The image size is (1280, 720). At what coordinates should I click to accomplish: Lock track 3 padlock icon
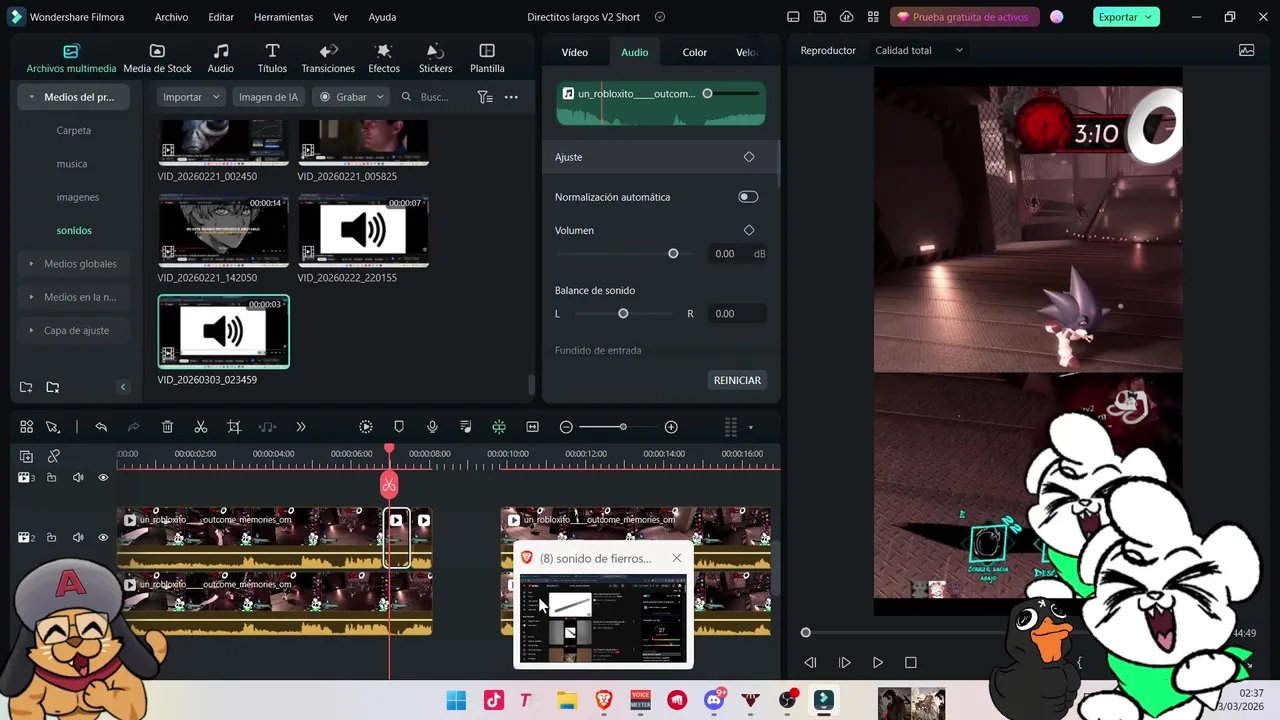pos(52,478)
